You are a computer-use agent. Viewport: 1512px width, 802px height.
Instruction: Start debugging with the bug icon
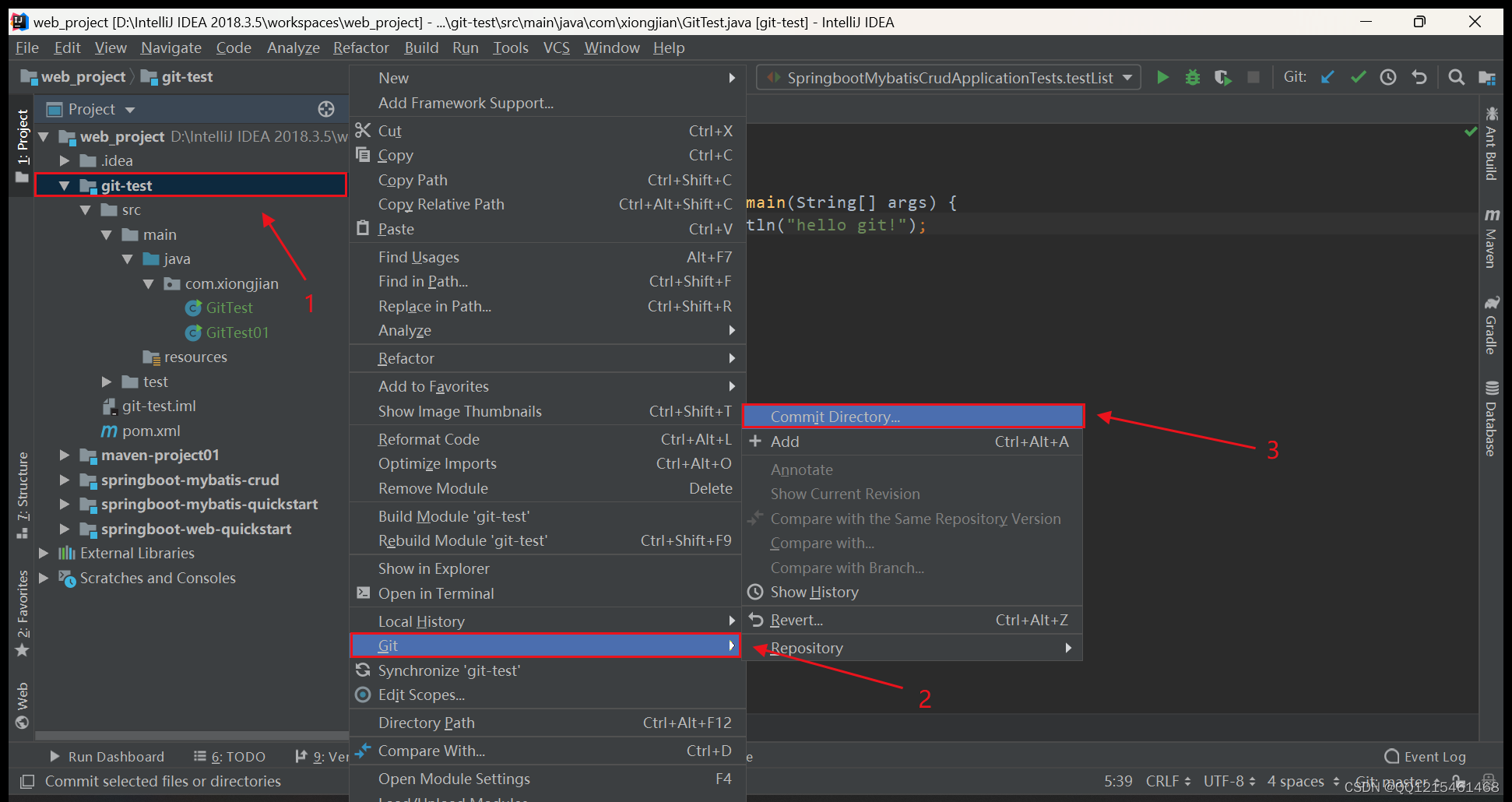[1192, 77]
